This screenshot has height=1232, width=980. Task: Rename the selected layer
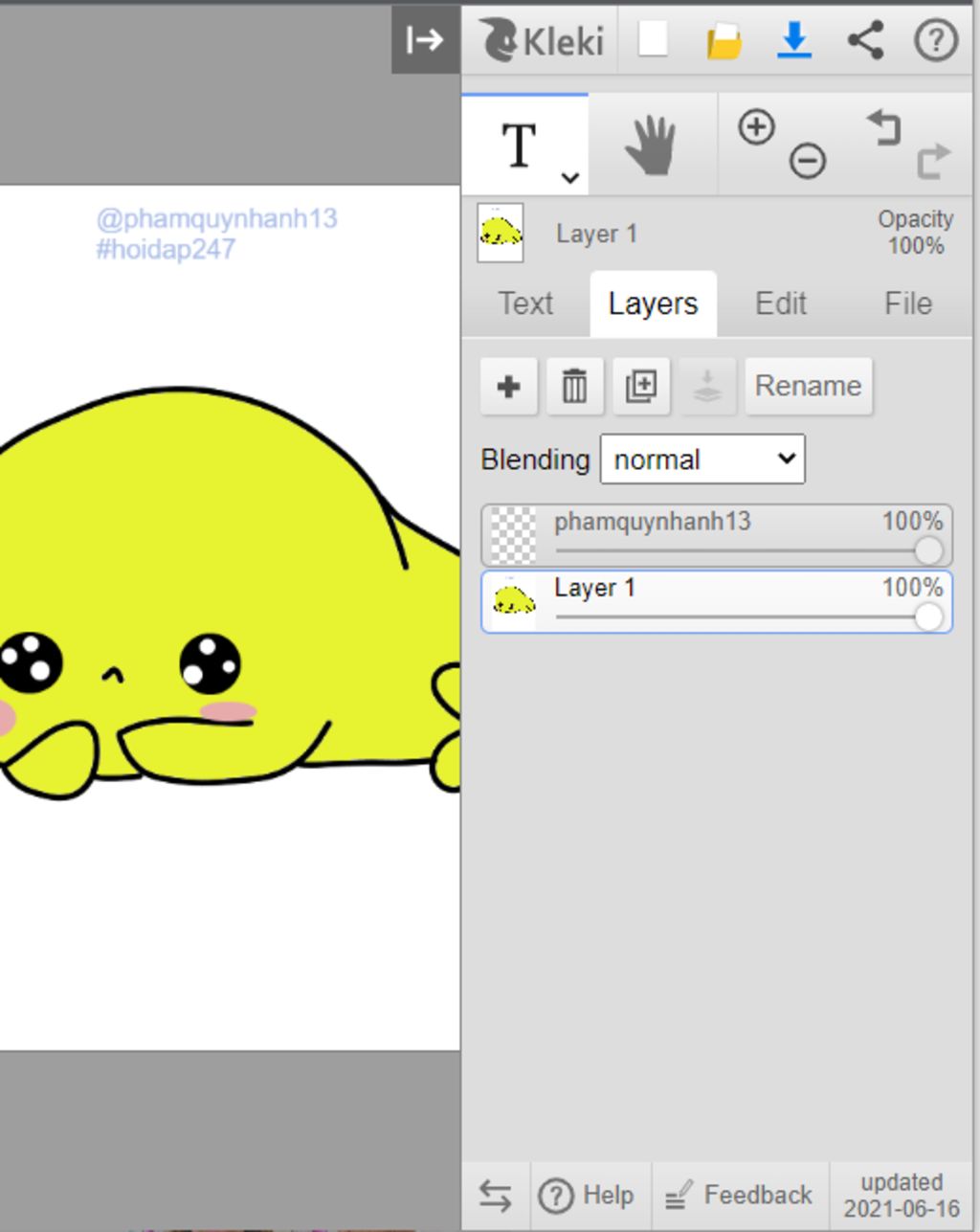[809, 386]
